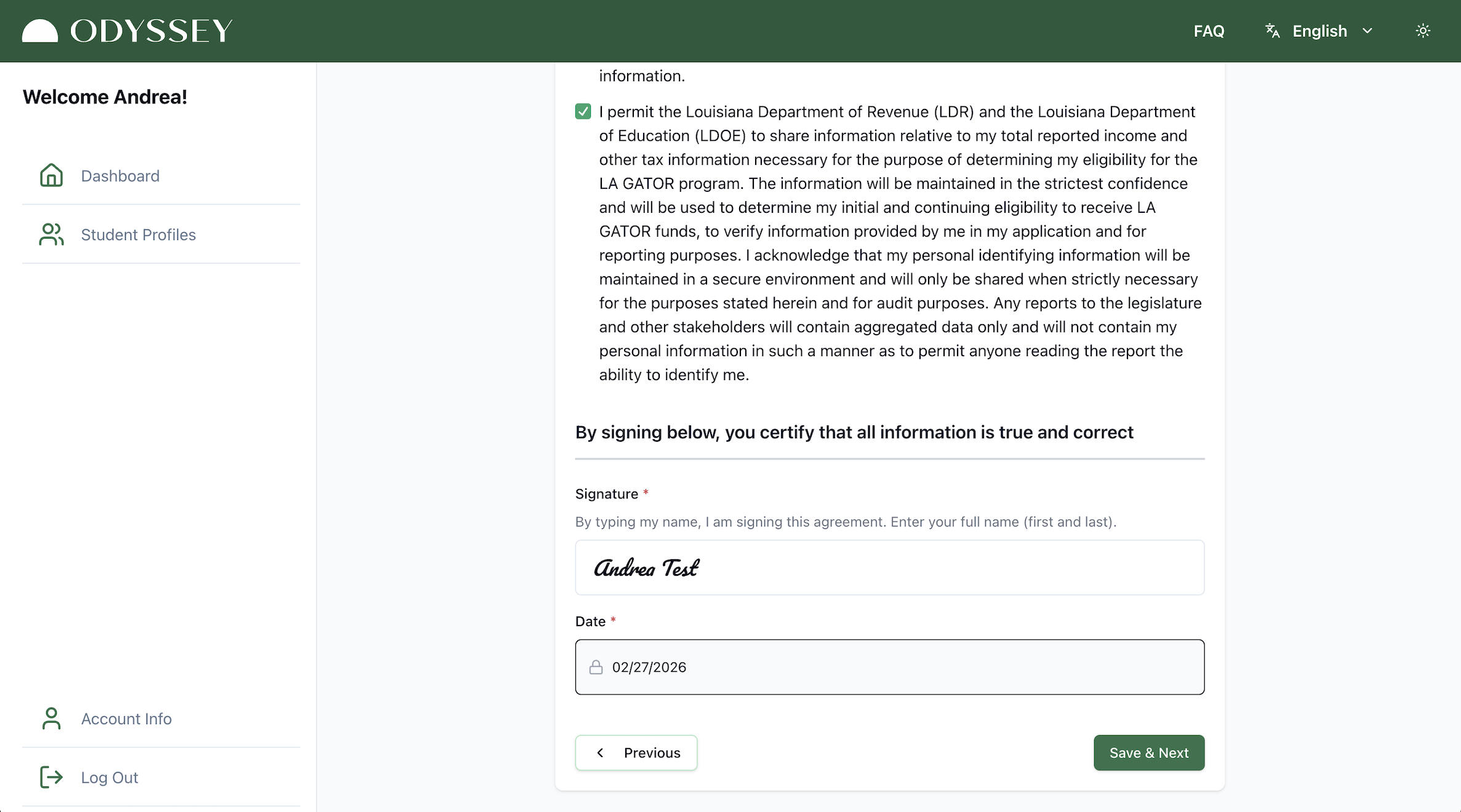Click the Log Out arrow icon

click(x=51, y=778)
